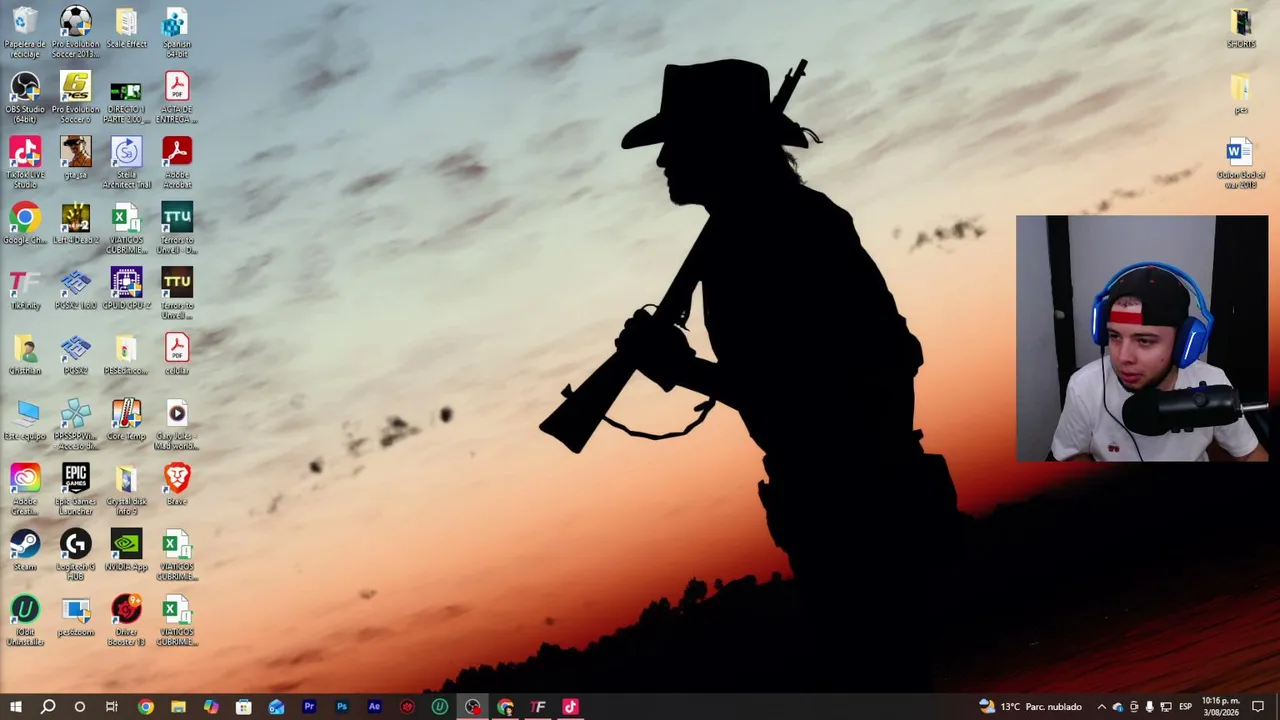
Task: Open the Este equipo icon
Action: pyautogui.click(x=25, y=419)
